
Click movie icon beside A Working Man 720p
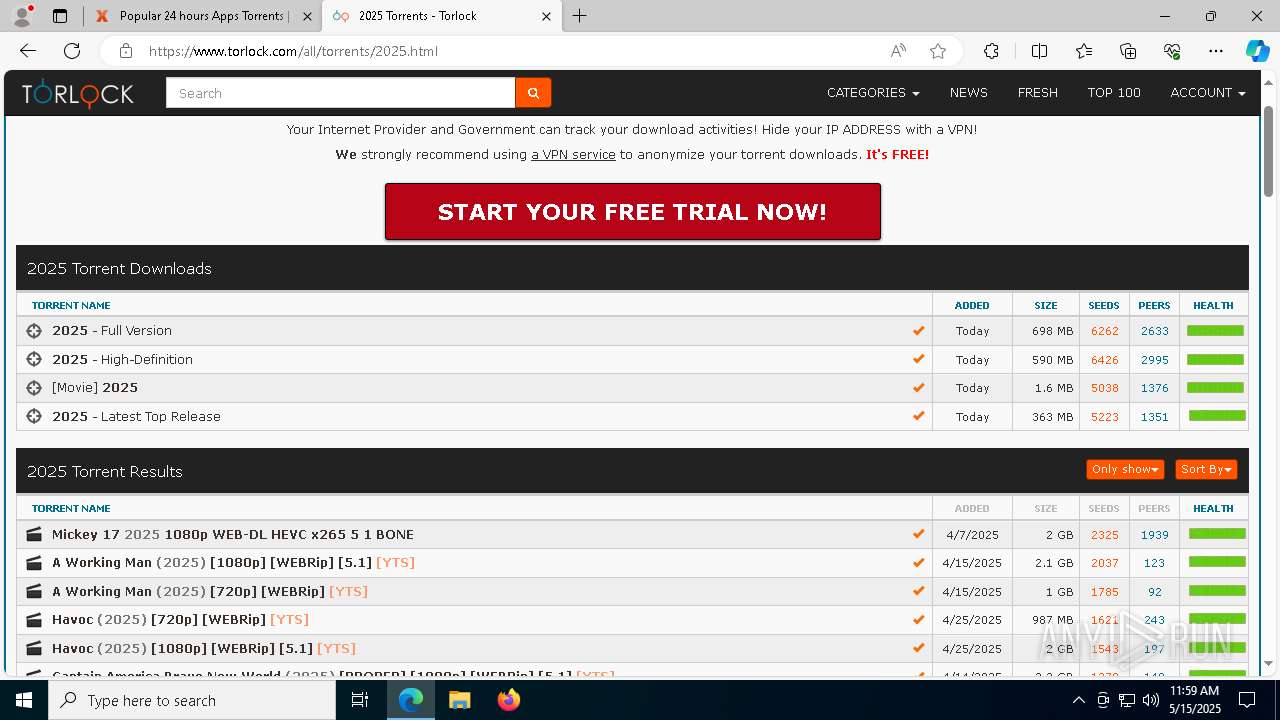(34, 592)
